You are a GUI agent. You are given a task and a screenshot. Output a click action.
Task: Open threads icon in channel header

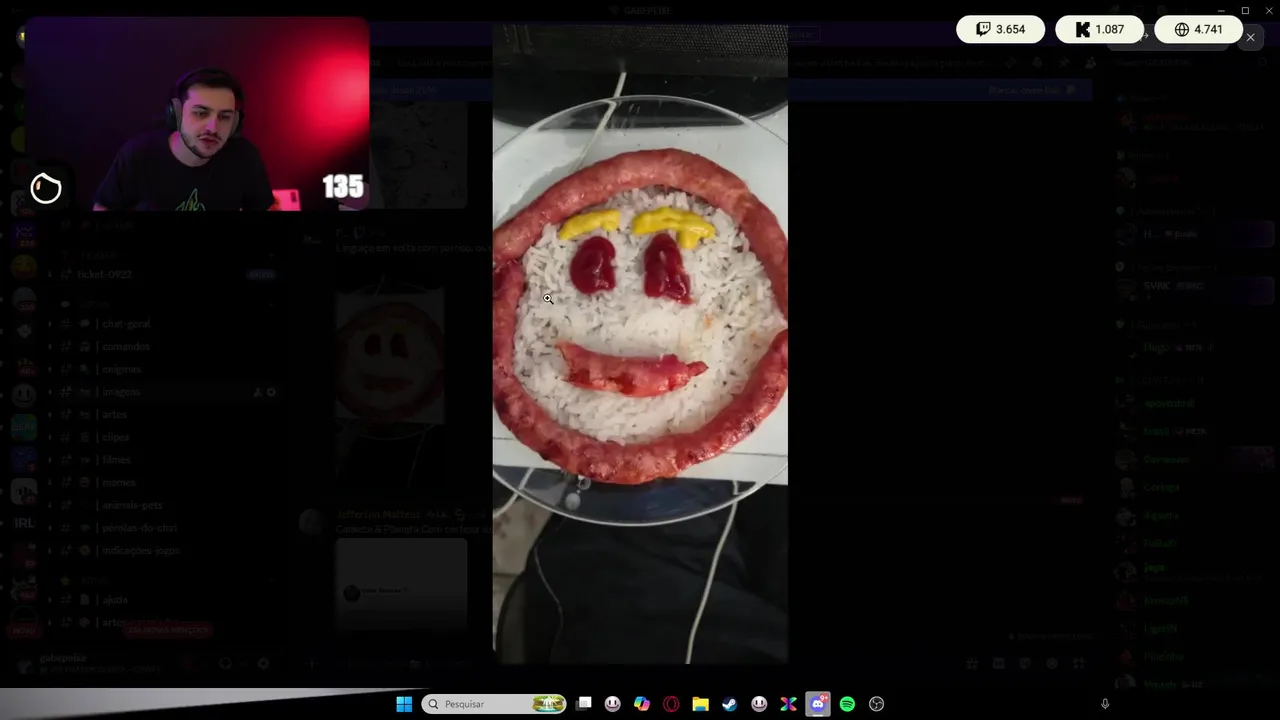pyautogui.click(x=1011, y=62)
